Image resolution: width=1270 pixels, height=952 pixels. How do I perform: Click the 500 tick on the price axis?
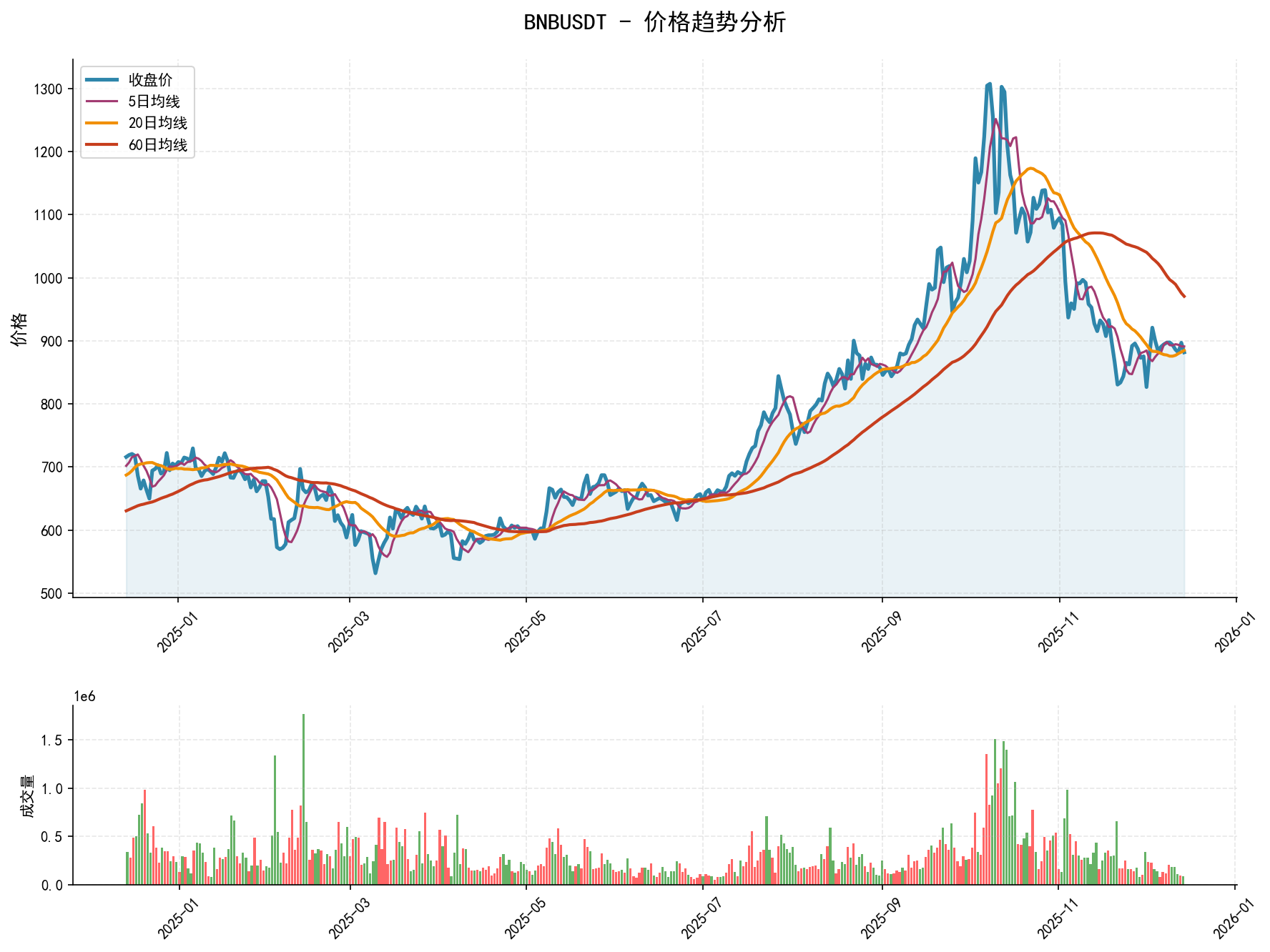[51, 593]
